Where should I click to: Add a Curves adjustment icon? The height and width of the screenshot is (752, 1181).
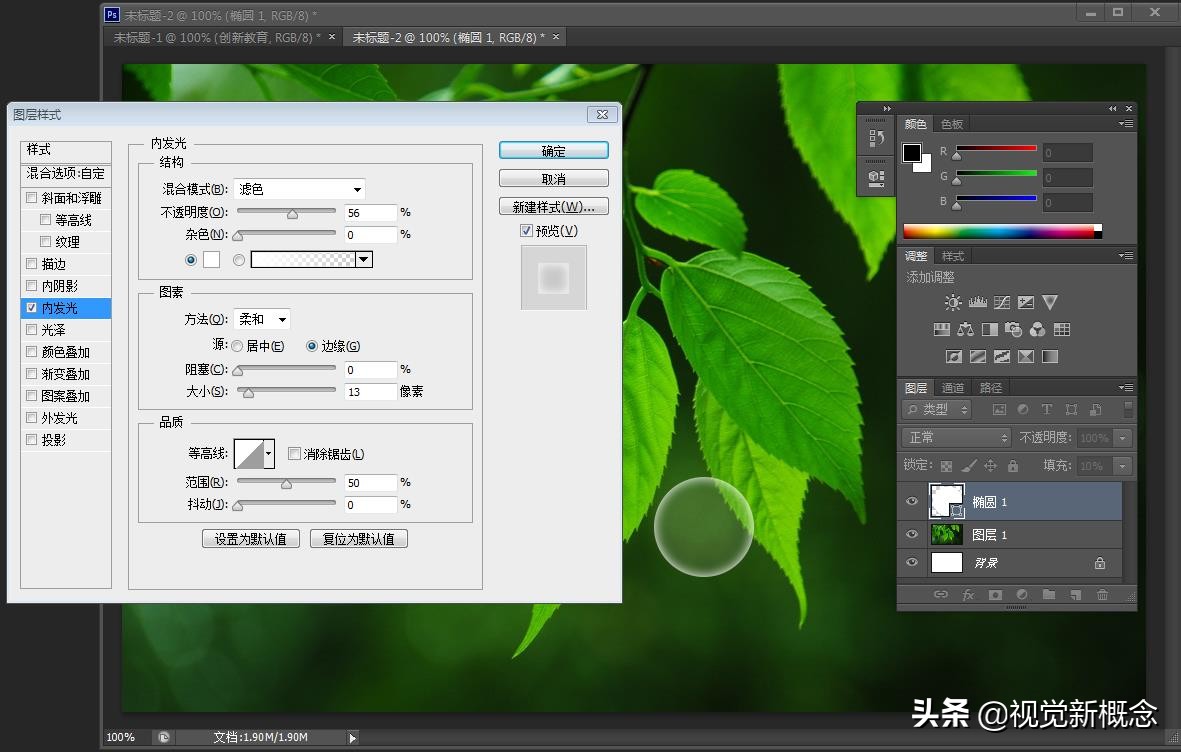[x=1002, y=302]
